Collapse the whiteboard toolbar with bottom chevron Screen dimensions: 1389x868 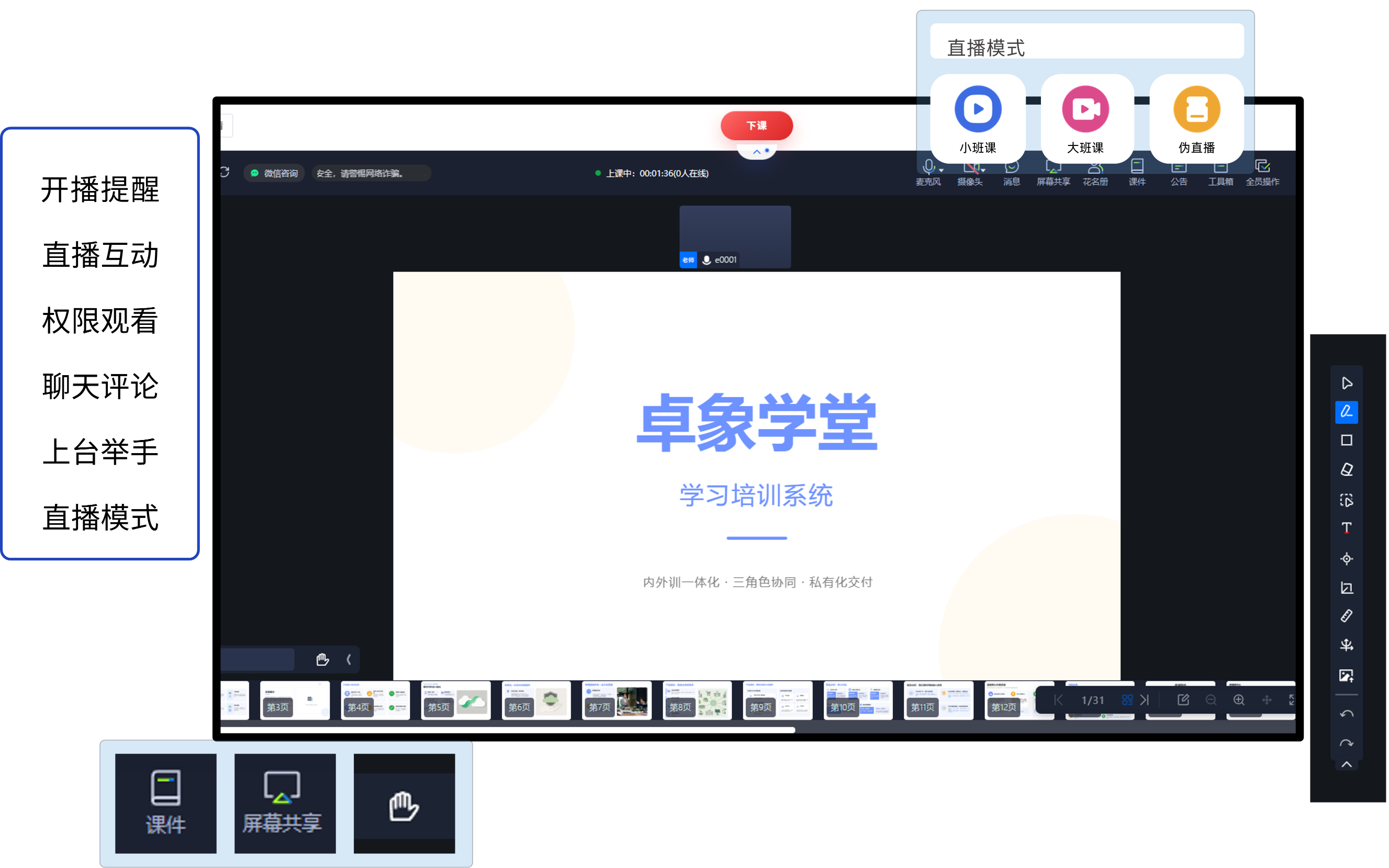point(1346,765)
